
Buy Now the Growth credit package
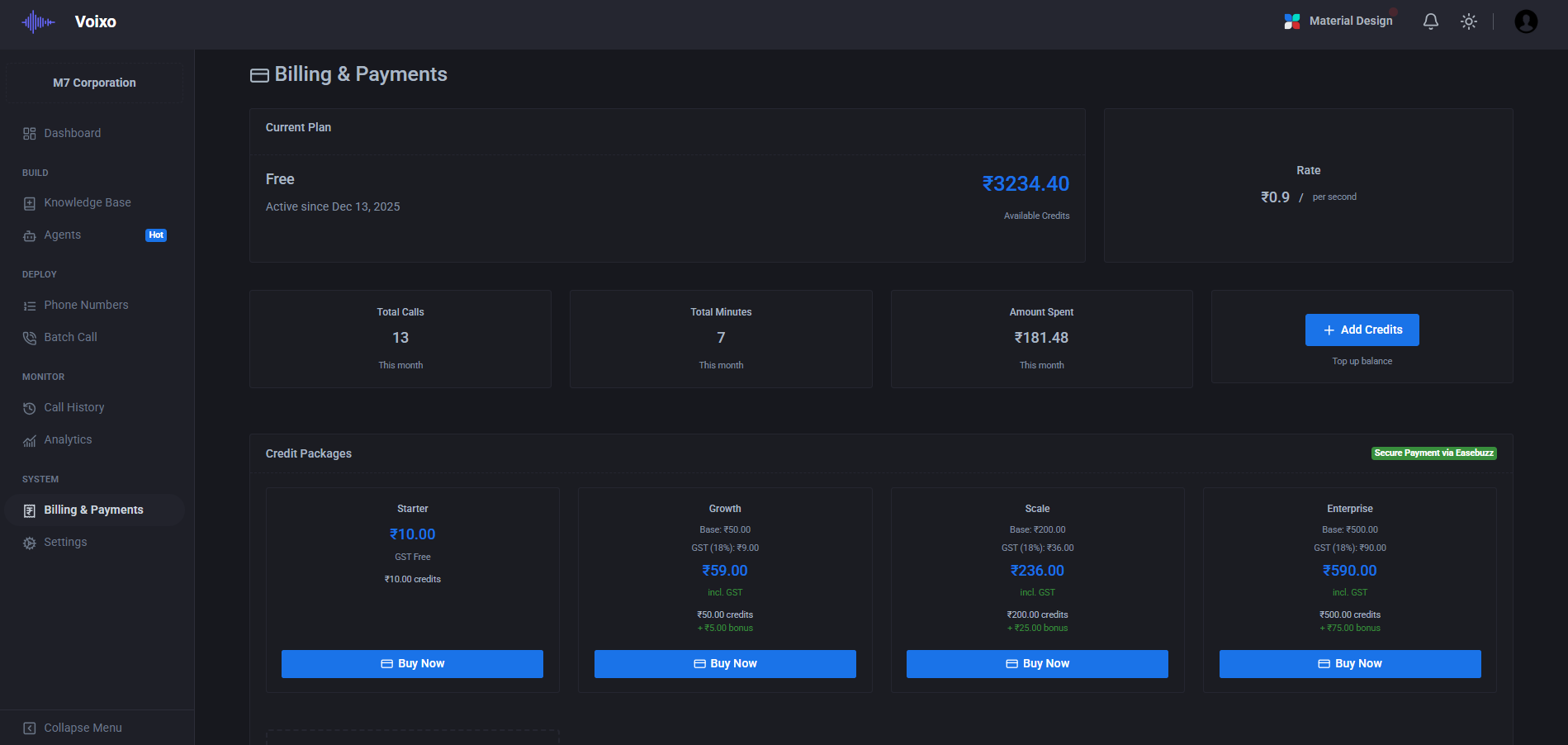click(724, 663)
